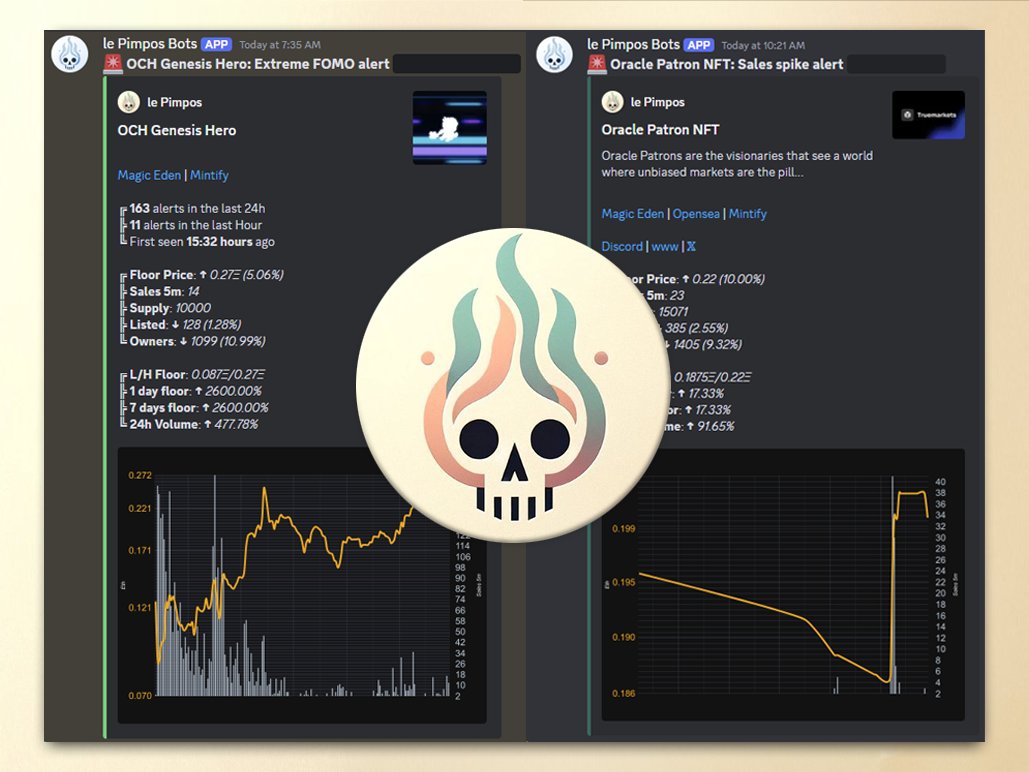The image size is (1029, 772).
Task: Open the X social link icon
Action: (691, 247)
